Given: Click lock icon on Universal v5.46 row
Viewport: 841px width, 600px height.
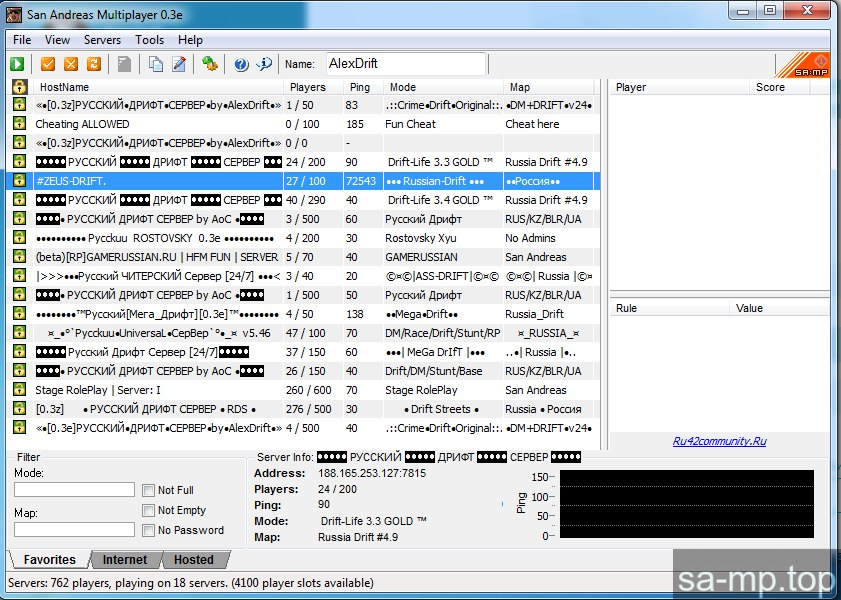Looking at the screenshot, I should [x=20, y=332].
